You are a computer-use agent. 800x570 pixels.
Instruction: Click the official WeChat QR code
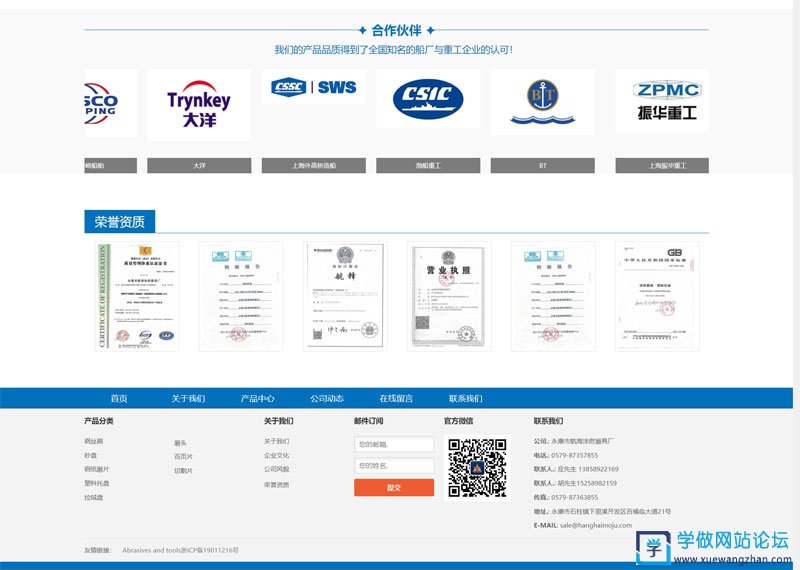476,467
